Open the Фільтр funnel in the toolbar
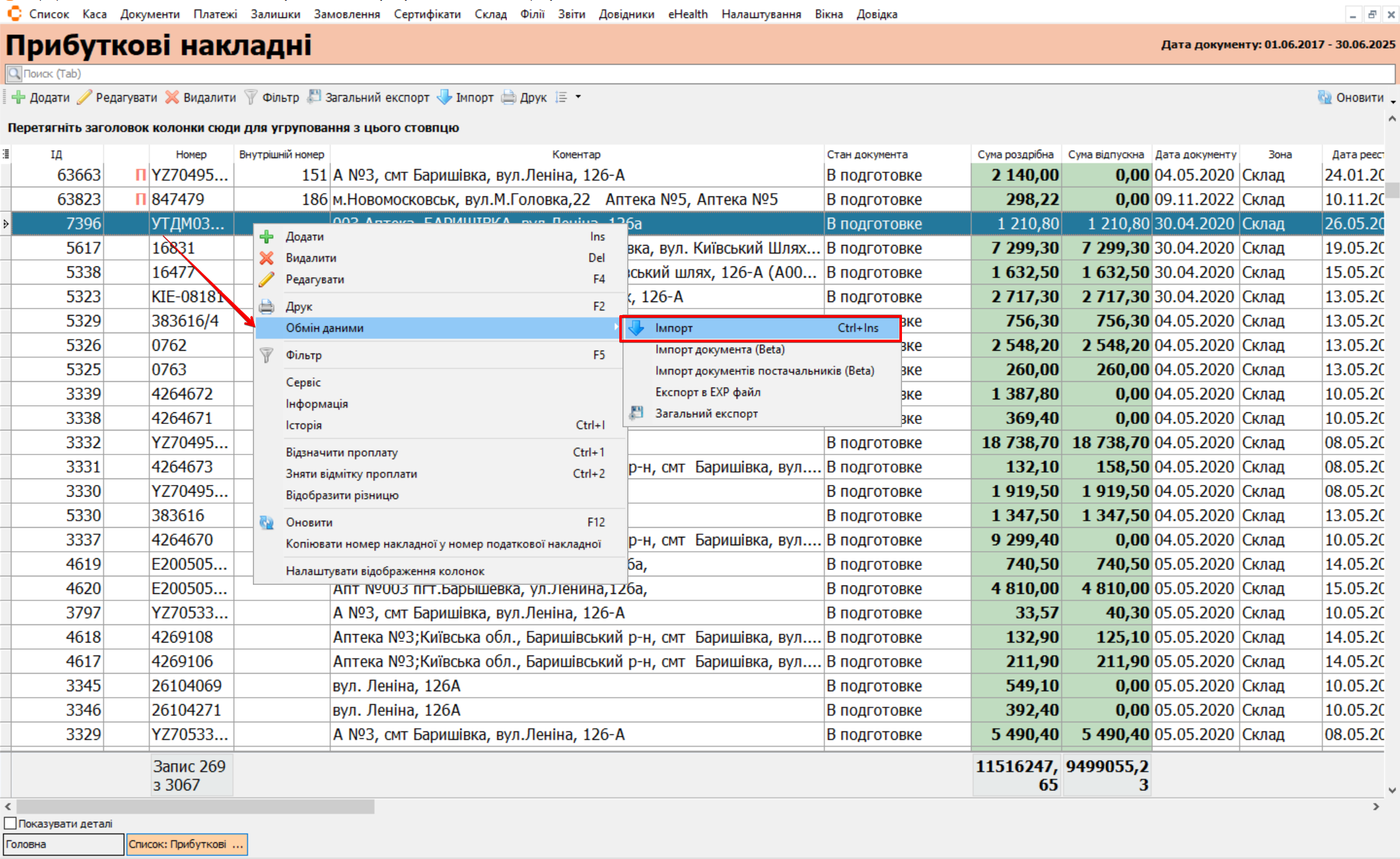This screenshot has width=1400, height=859. tap(251, 97)
